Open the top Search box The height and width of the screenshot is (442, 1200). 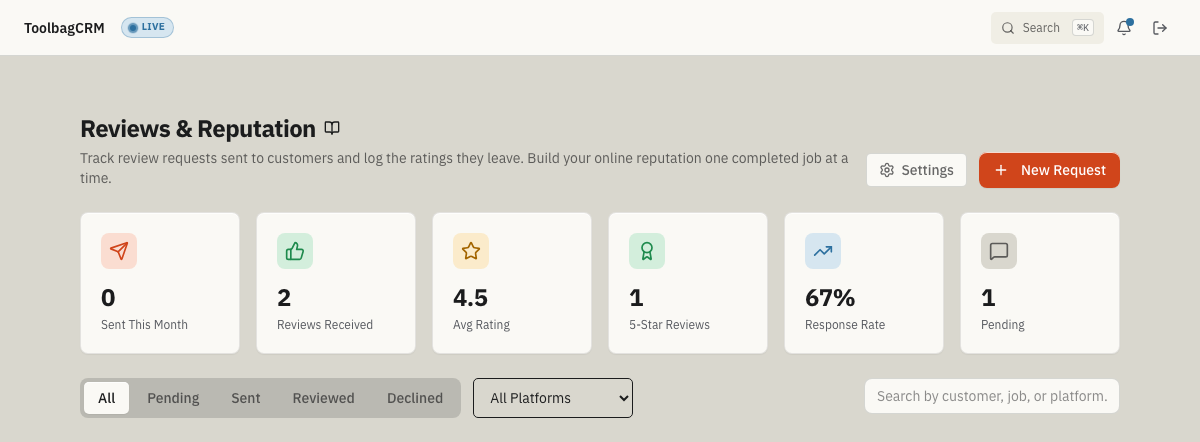(1047, 28)
